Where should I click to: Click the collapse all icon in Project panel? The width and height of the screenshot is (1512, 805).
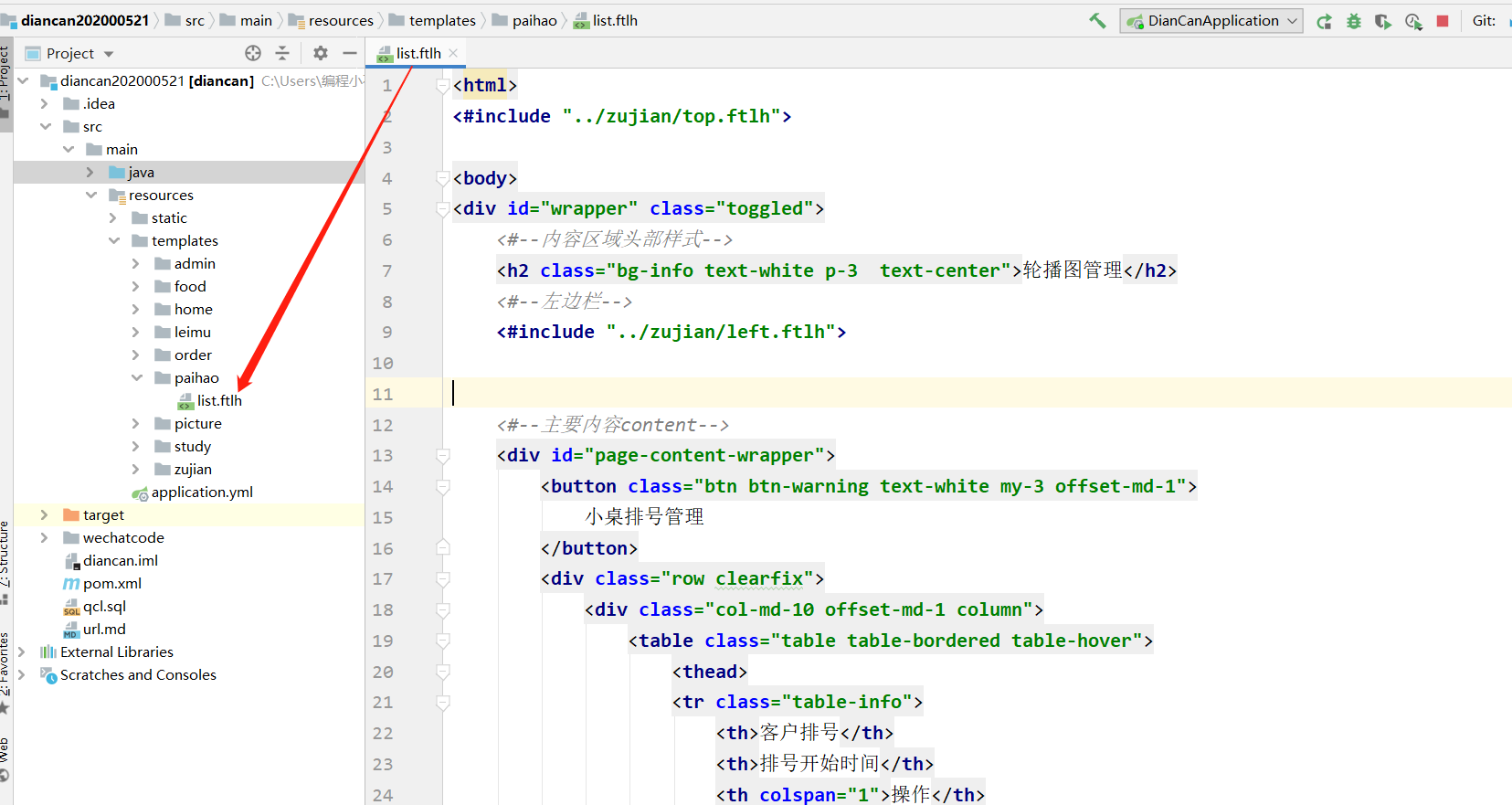282,53
